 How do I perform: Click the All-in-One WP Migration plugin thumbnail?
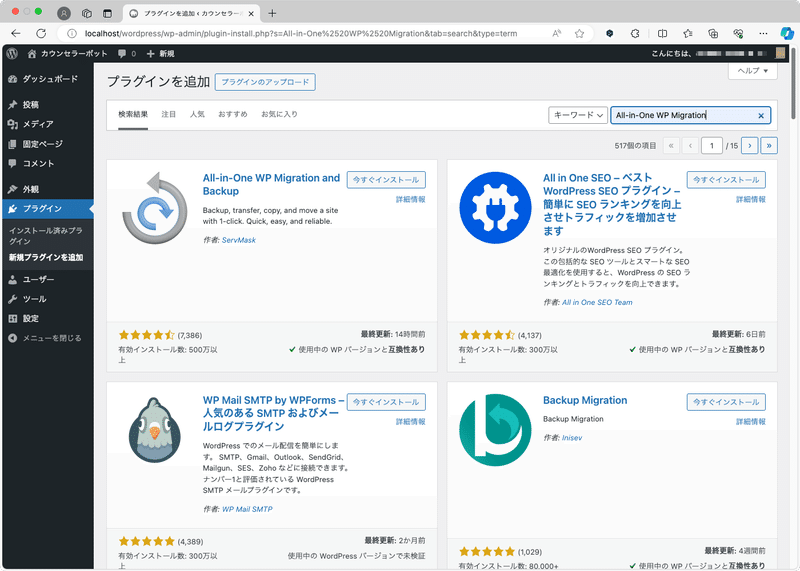[x=155, y=208]
